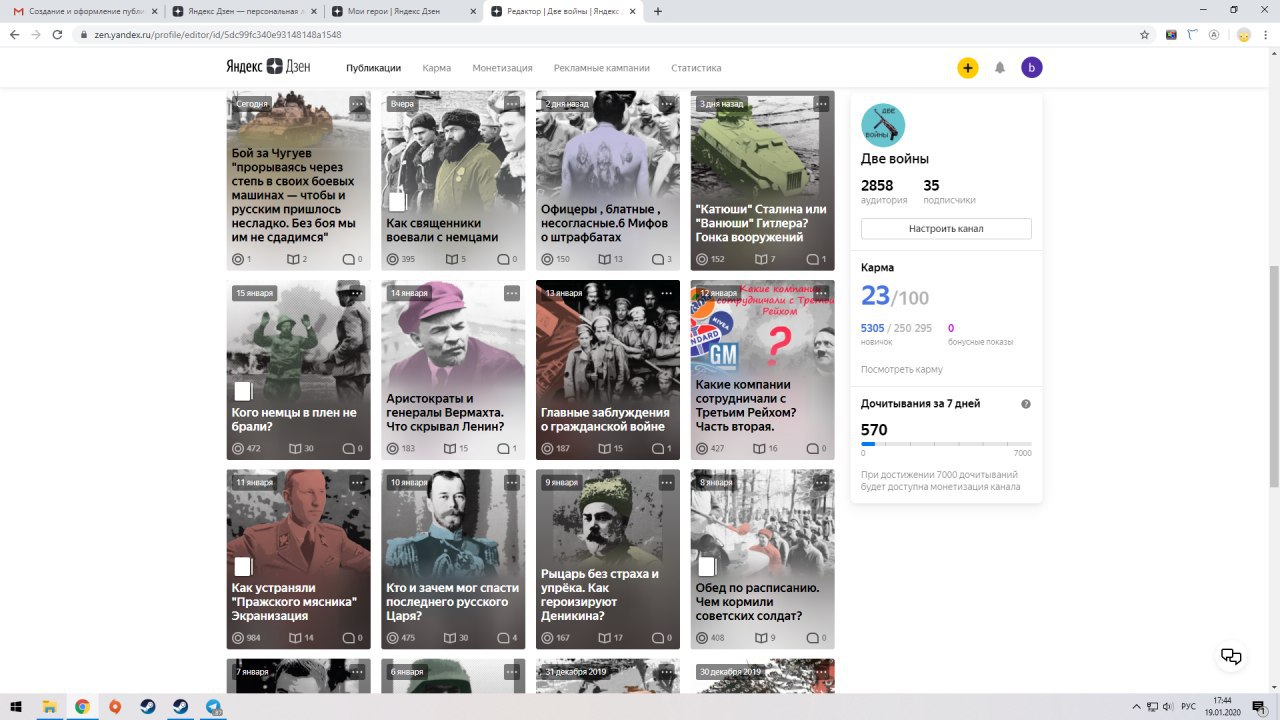This screenshot has height=720, width=1280.
Task: Click the karma score 23/100
Action: click(895, 296)
